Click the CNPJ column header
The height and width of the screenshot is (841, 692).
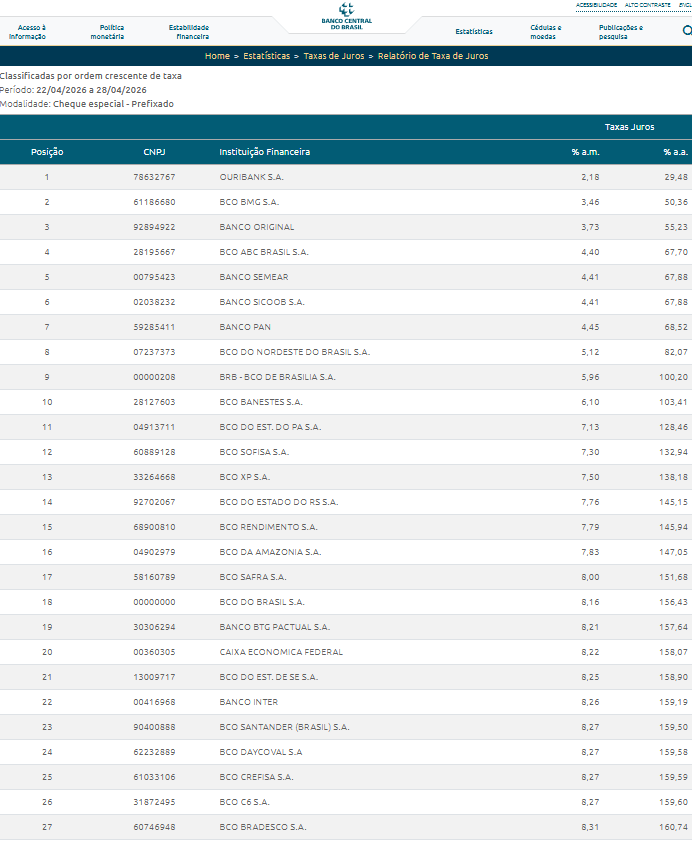click(x=154, y=152)
